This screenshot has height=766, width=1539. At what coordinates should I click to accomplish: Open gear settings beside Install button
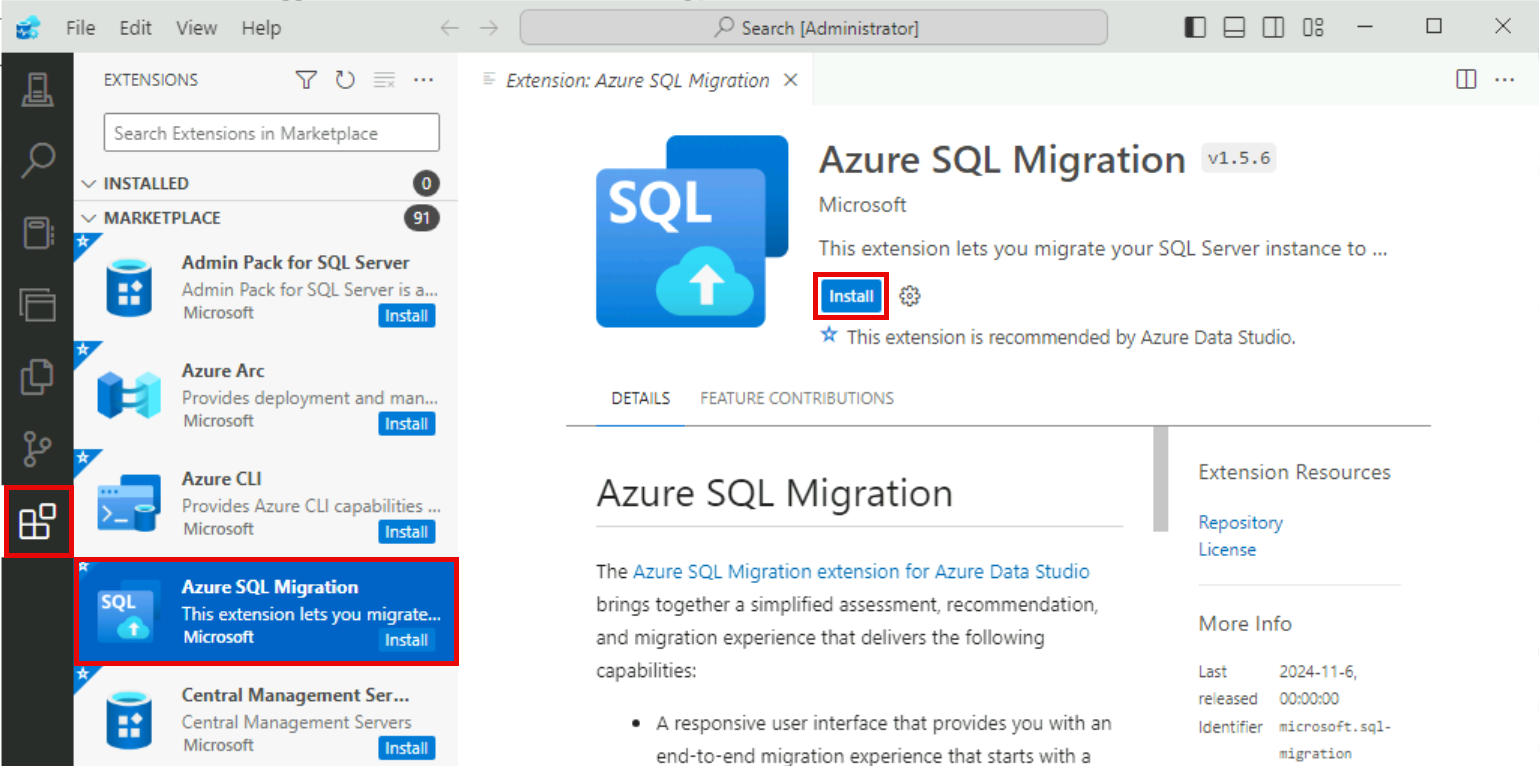[909, 296]
